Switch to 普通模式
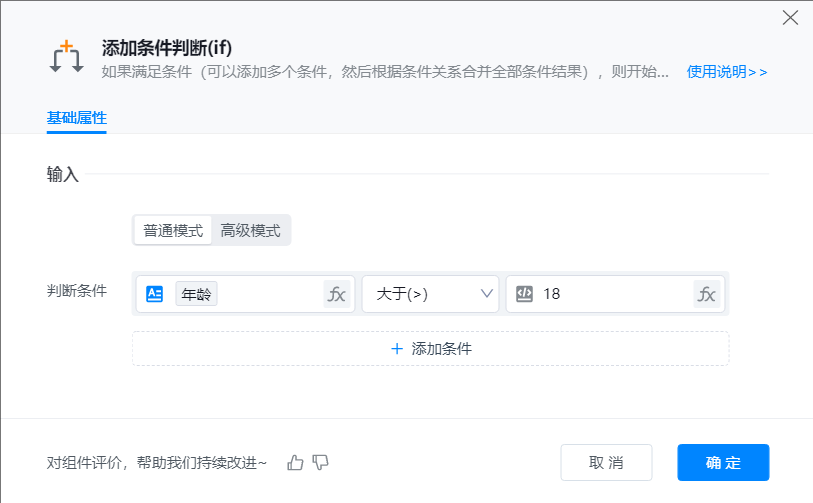The width and height of the screenshot is (813, 503). 173,230
